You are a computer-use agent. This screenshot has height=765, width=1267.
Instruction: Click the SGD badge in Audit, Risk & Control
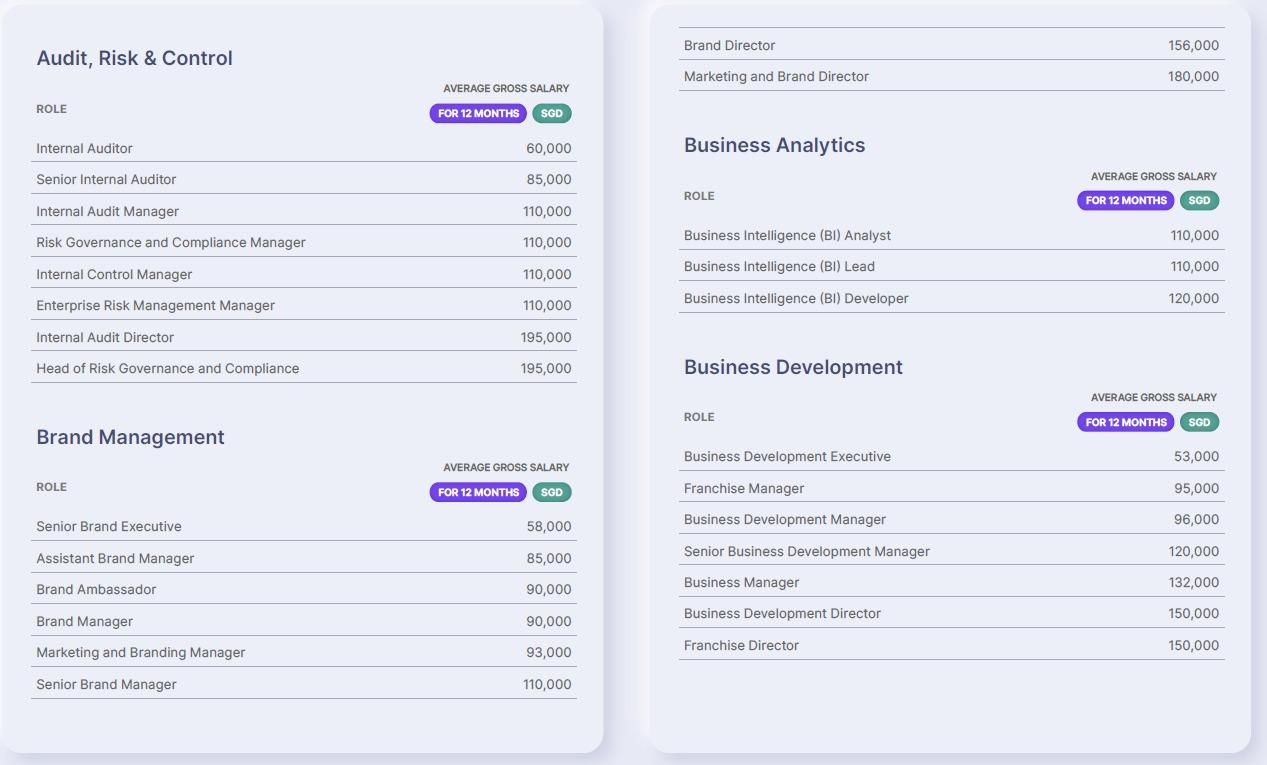551,113
